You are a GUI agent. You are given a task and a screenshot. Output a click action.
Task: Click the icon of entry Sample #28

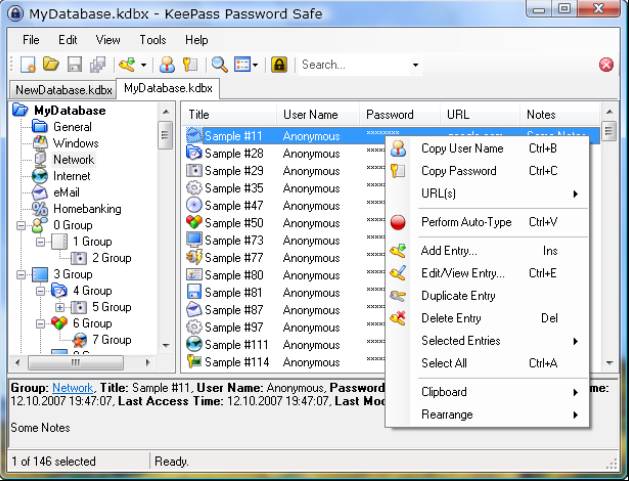(194, 153)
